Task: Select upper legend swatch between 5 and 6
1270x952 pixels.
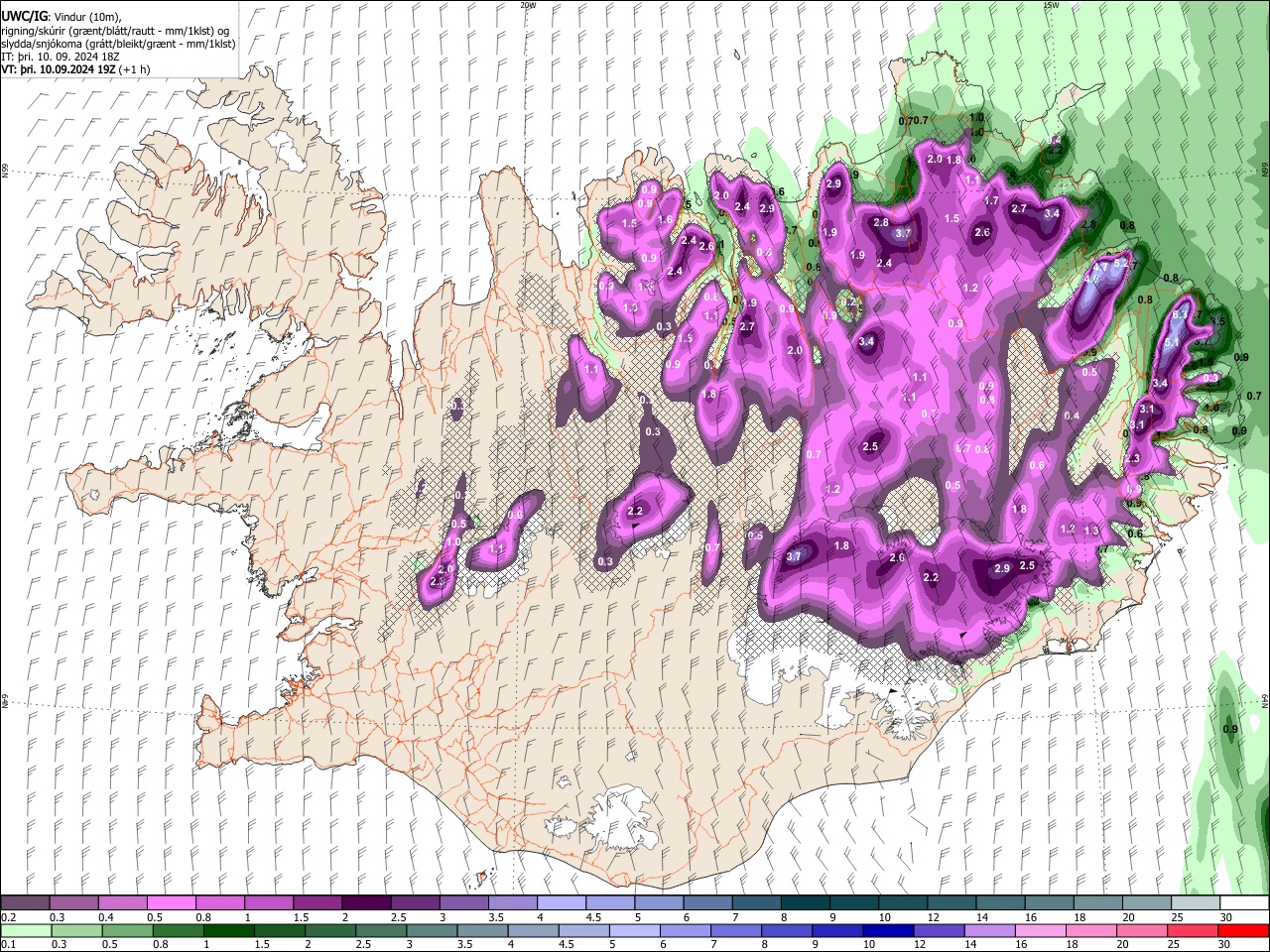Action: 658,903
